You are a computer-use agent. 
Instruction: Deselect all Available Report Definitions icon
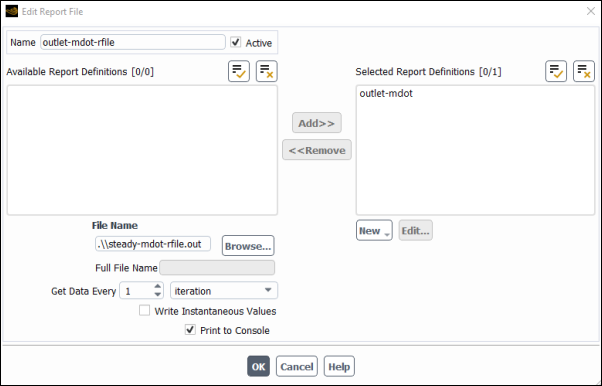tap(266, 71)
